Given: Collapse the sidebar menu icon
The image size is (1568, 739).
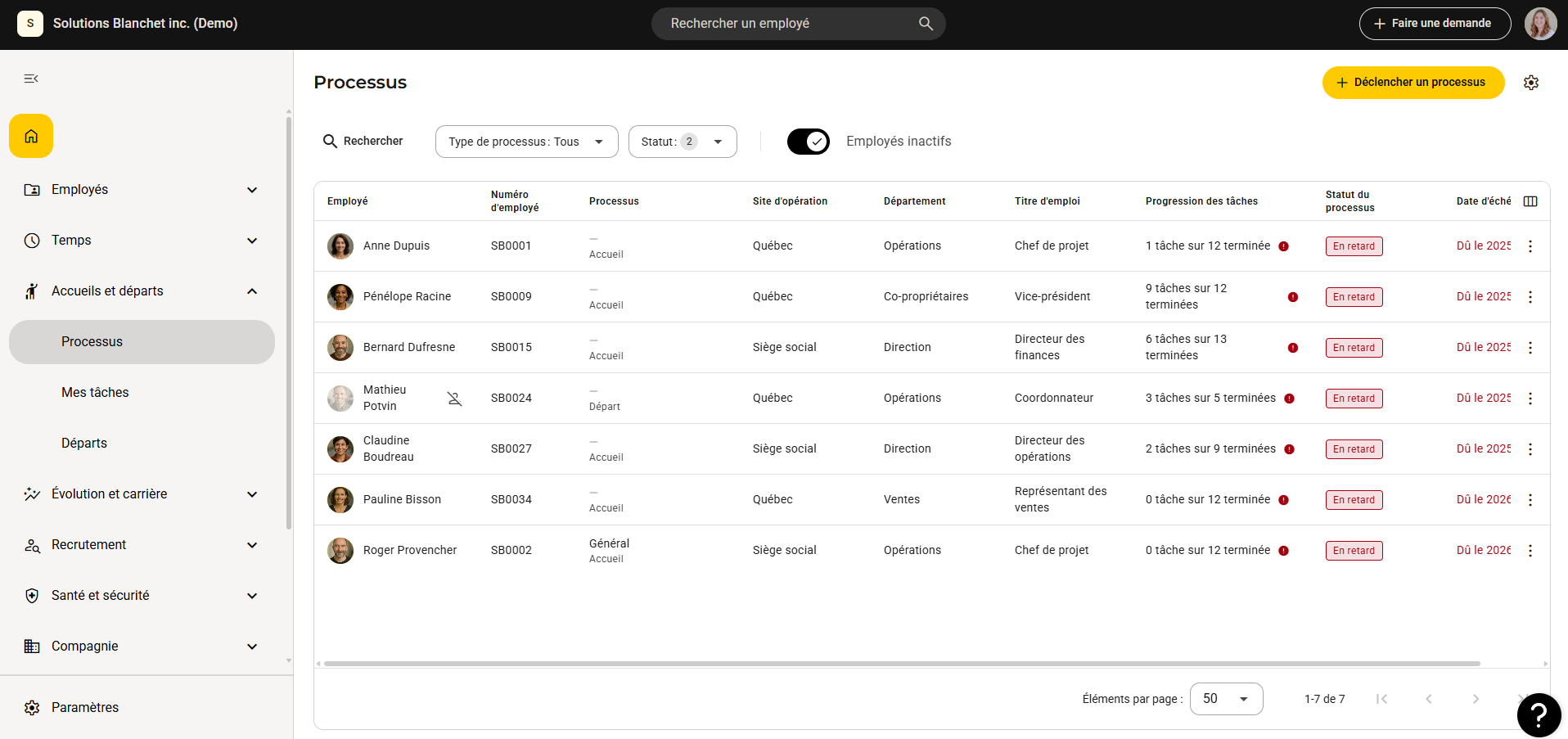Looking at the screenshot, I should tap(31, 79).
